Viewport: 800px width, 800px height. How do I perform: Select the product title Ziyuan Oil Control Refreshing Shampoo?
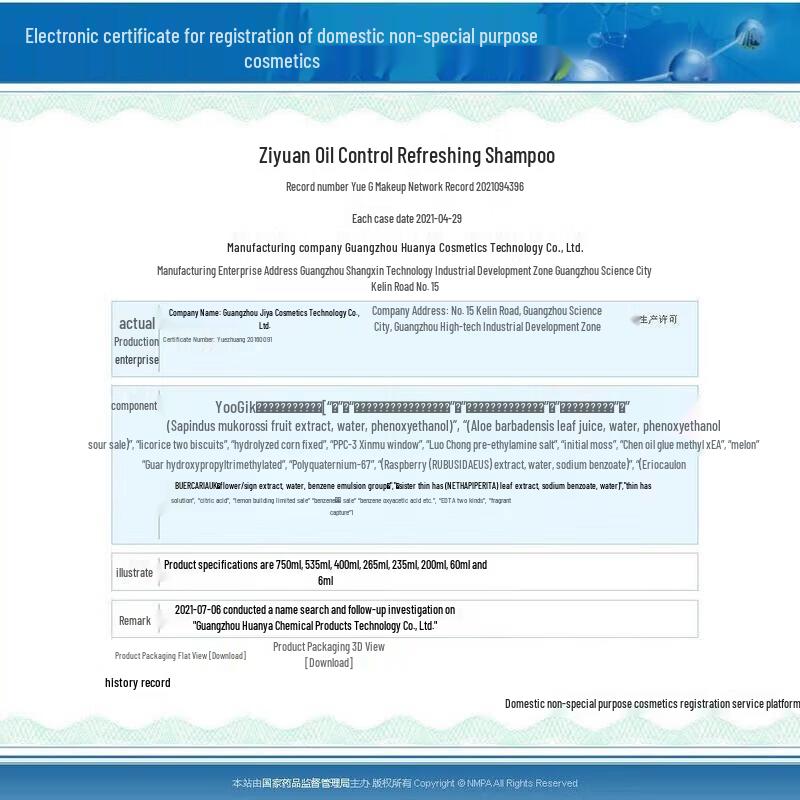tap(407, 156)
